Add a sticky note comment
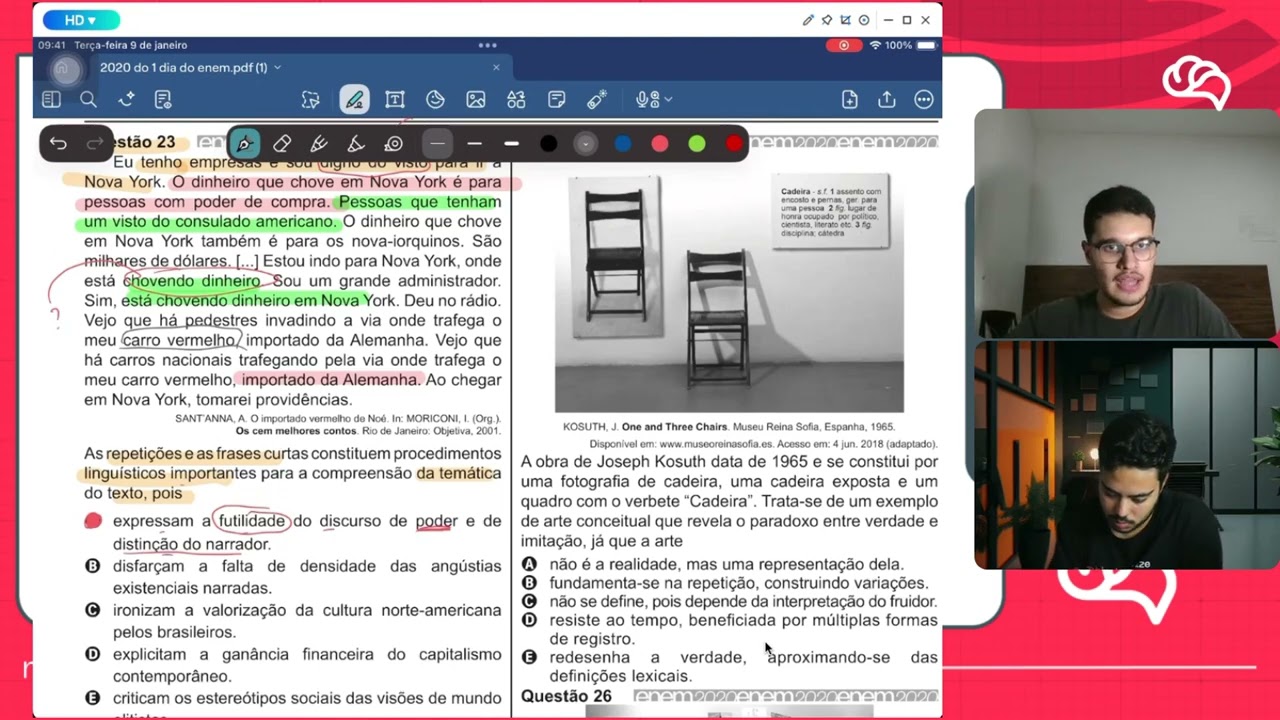Screen dimensions: 1280x720 pyautogui.click(x=557, y=99)
